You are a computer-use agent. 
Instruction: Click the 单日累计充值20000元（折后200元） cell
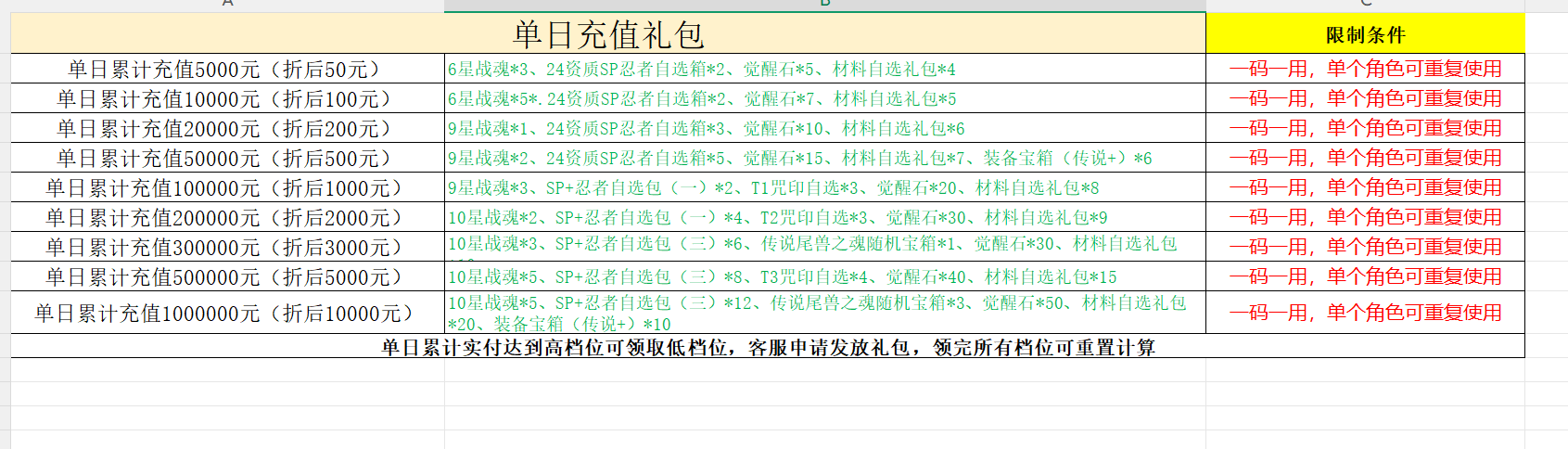tap(227, 129)
